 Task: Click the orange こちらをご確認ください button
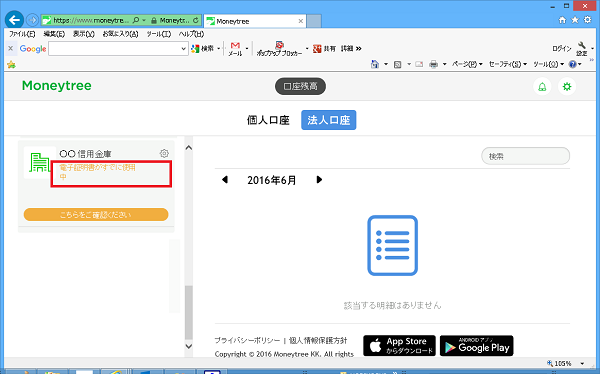click(96, 215)
